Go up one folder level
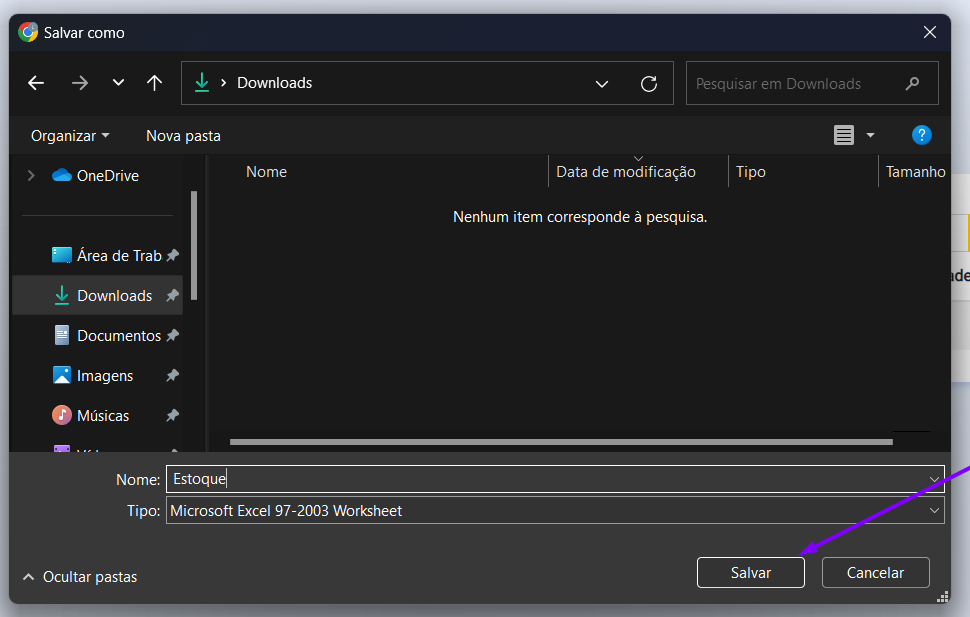 [x=154, y=83]
